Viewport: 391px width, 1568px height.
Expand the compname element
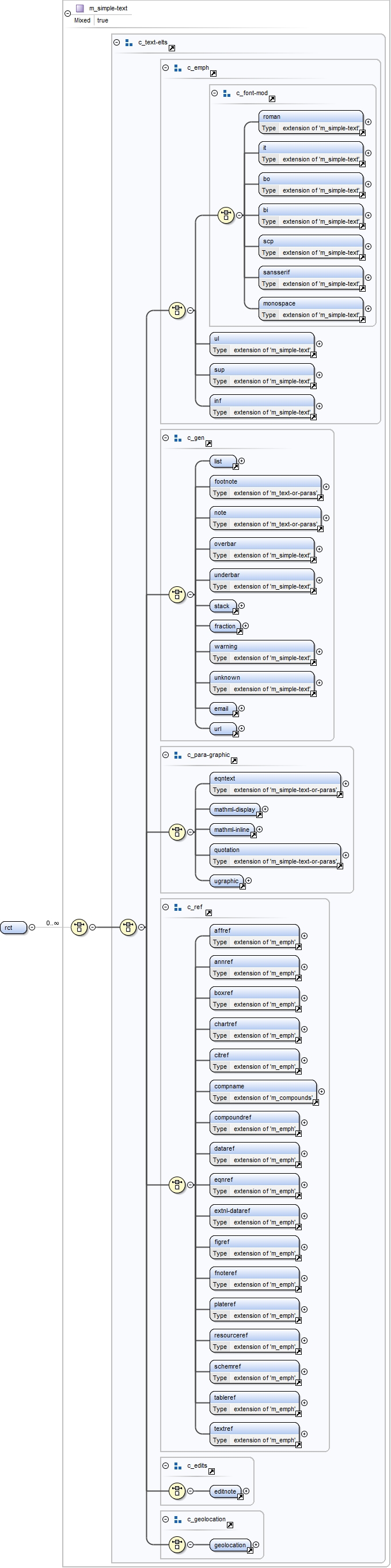[x=322, y=1091]
